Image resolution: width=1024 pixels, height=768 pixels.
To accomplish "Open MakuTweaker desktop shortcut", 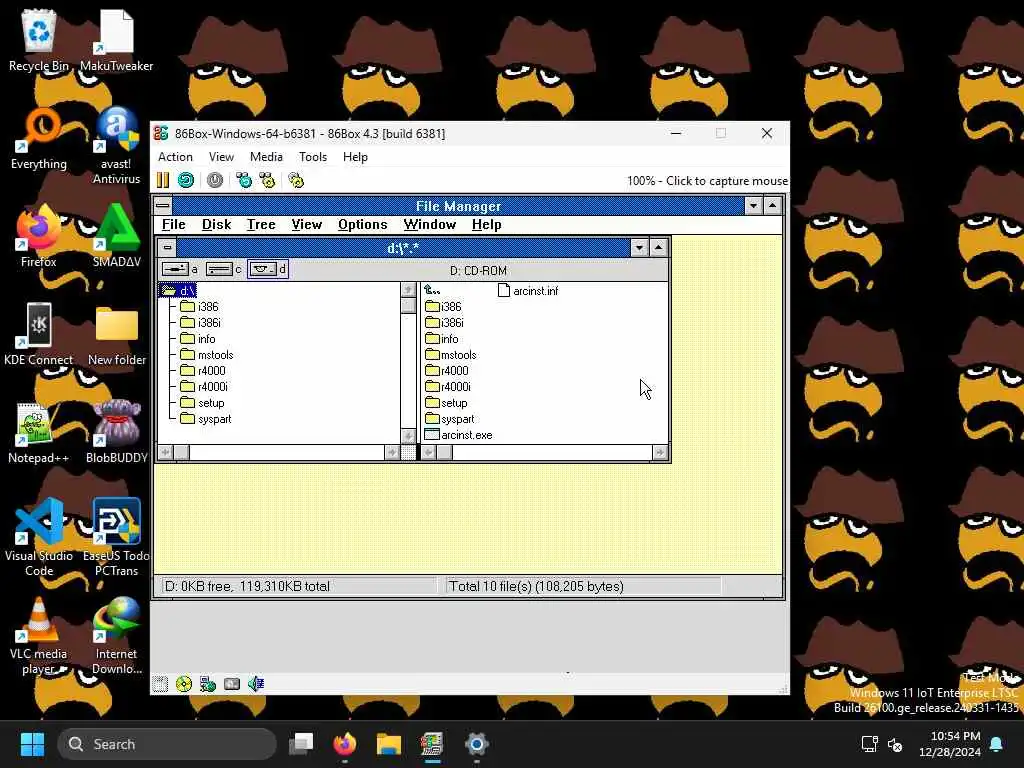I will click(116, 40).
